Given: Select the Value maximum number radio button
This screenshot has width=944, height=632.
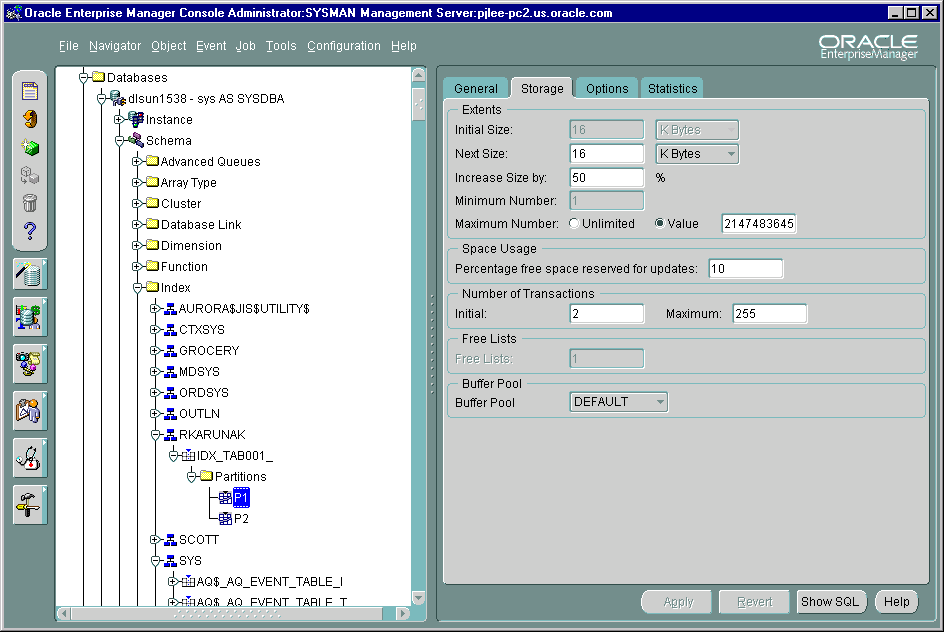Looking at the screenshot, I should (660, 223).
